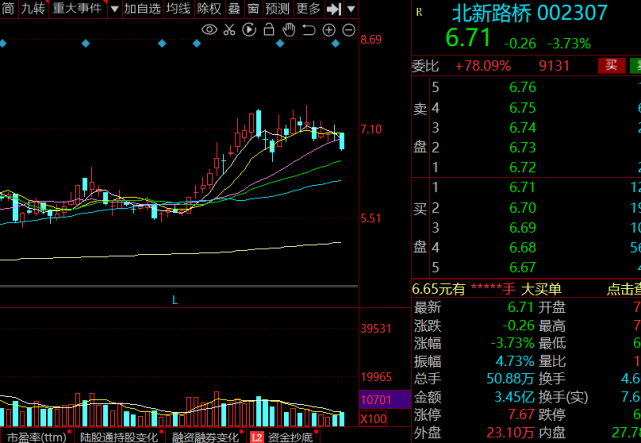Click the R badge beside stock name
Viewport: 641px width, 443px height.
(419, 13)
